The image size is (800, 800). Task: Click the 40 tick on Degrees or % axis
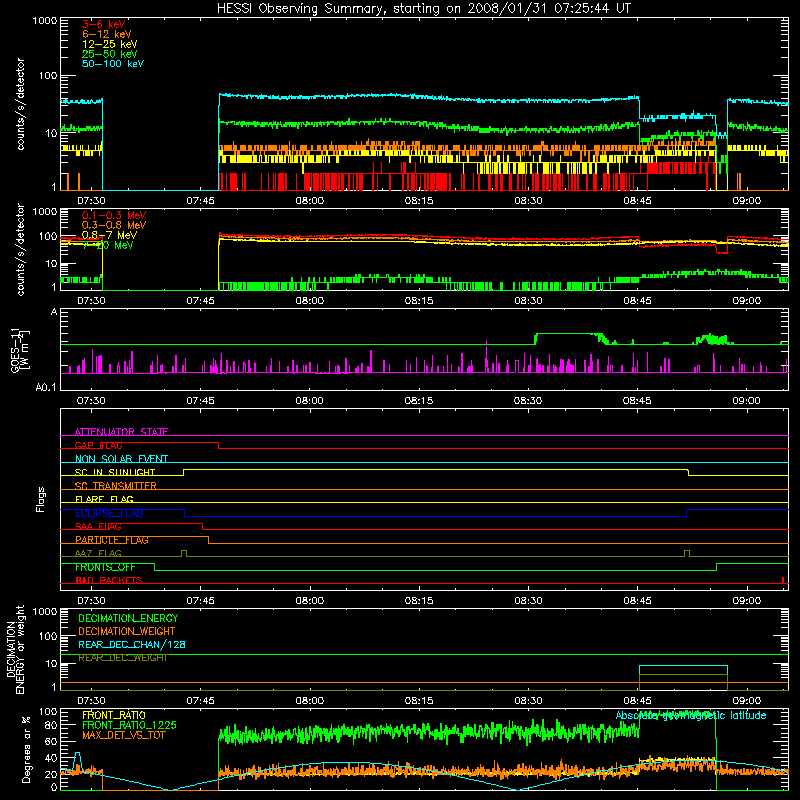(x=51, y=758)
